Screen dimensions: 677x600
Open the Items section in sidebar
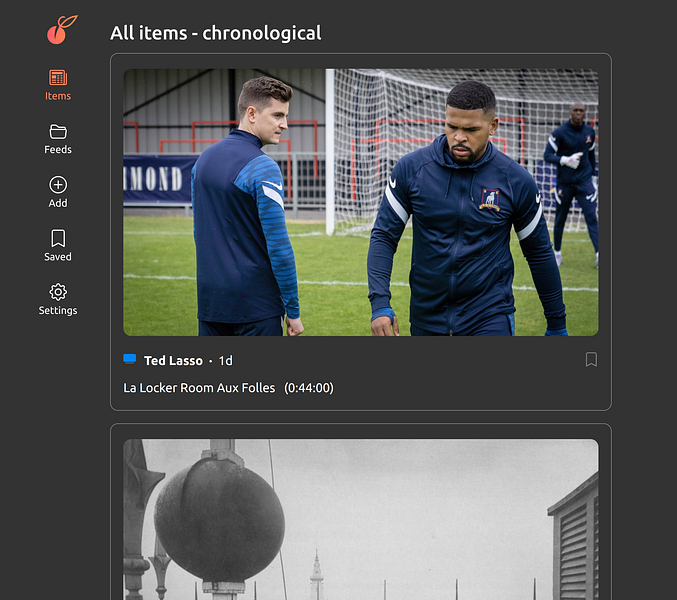58,85
